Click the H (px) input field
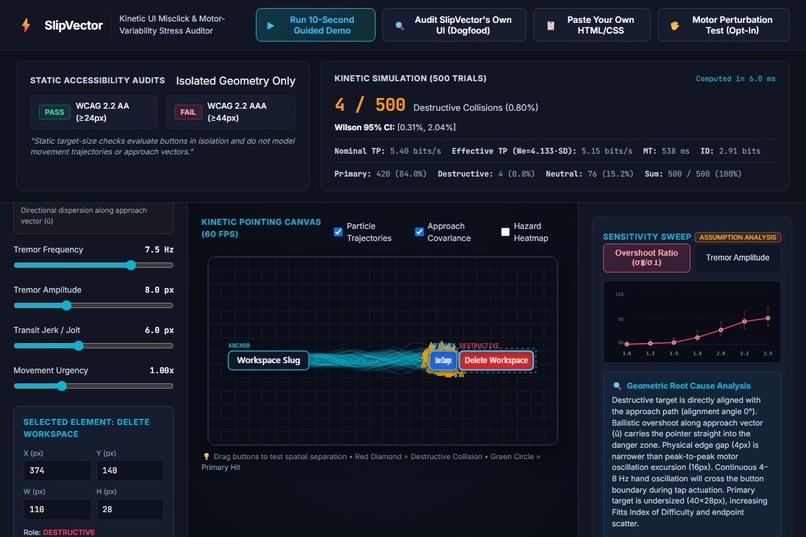 [x=130, y=509]
